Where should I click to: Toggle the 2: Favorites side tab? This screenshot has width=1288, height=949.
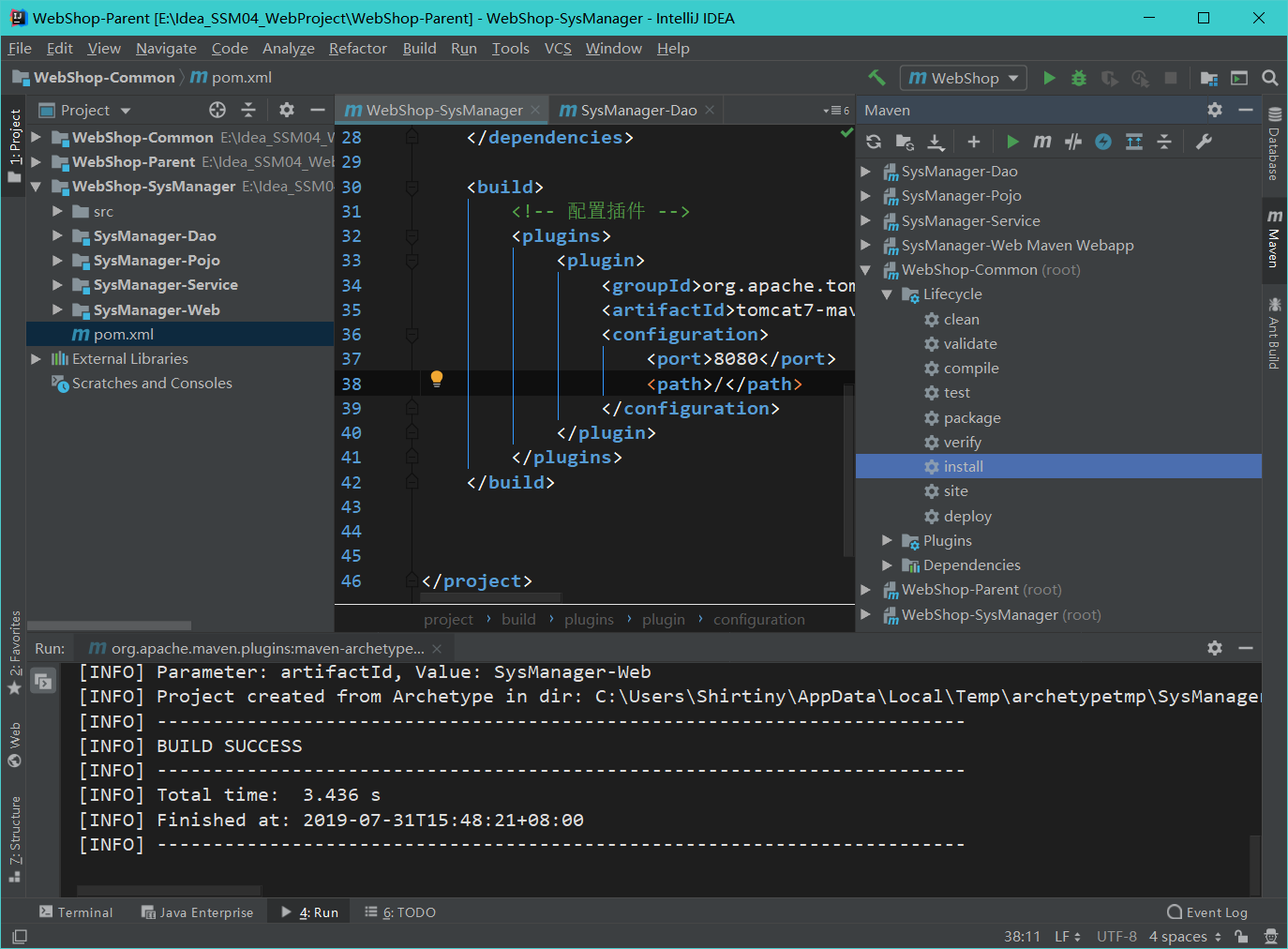14,653
